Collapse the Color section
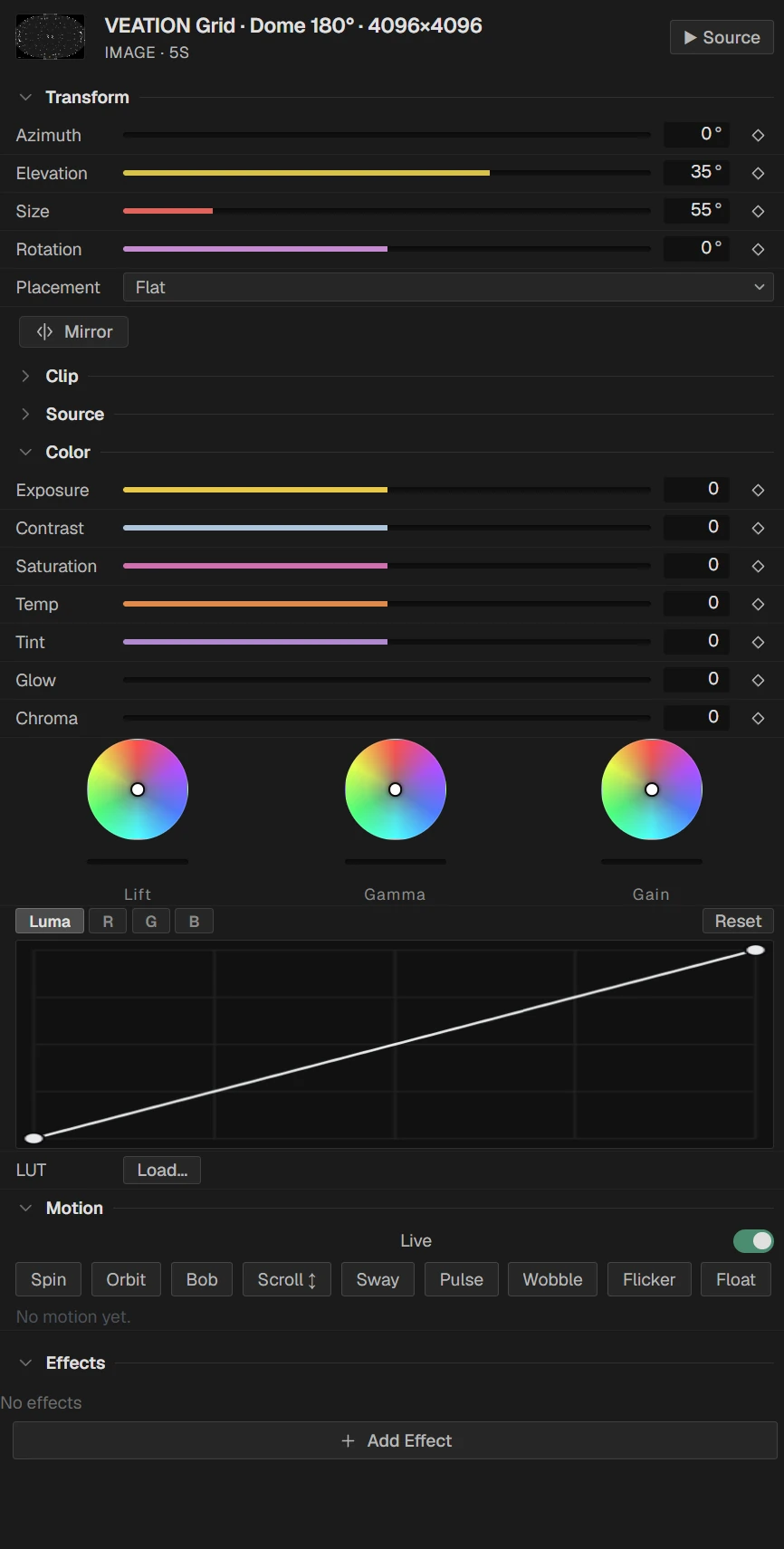784x1549 pixels. click(x=25, y=452)
